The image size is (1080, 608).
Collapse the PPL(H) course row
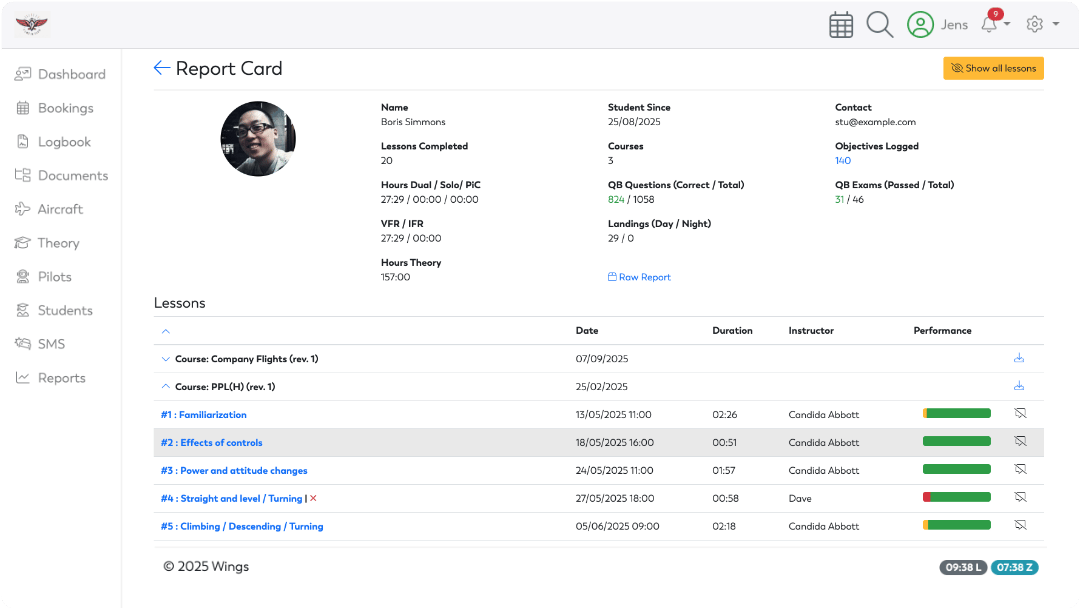pos(166,387)
